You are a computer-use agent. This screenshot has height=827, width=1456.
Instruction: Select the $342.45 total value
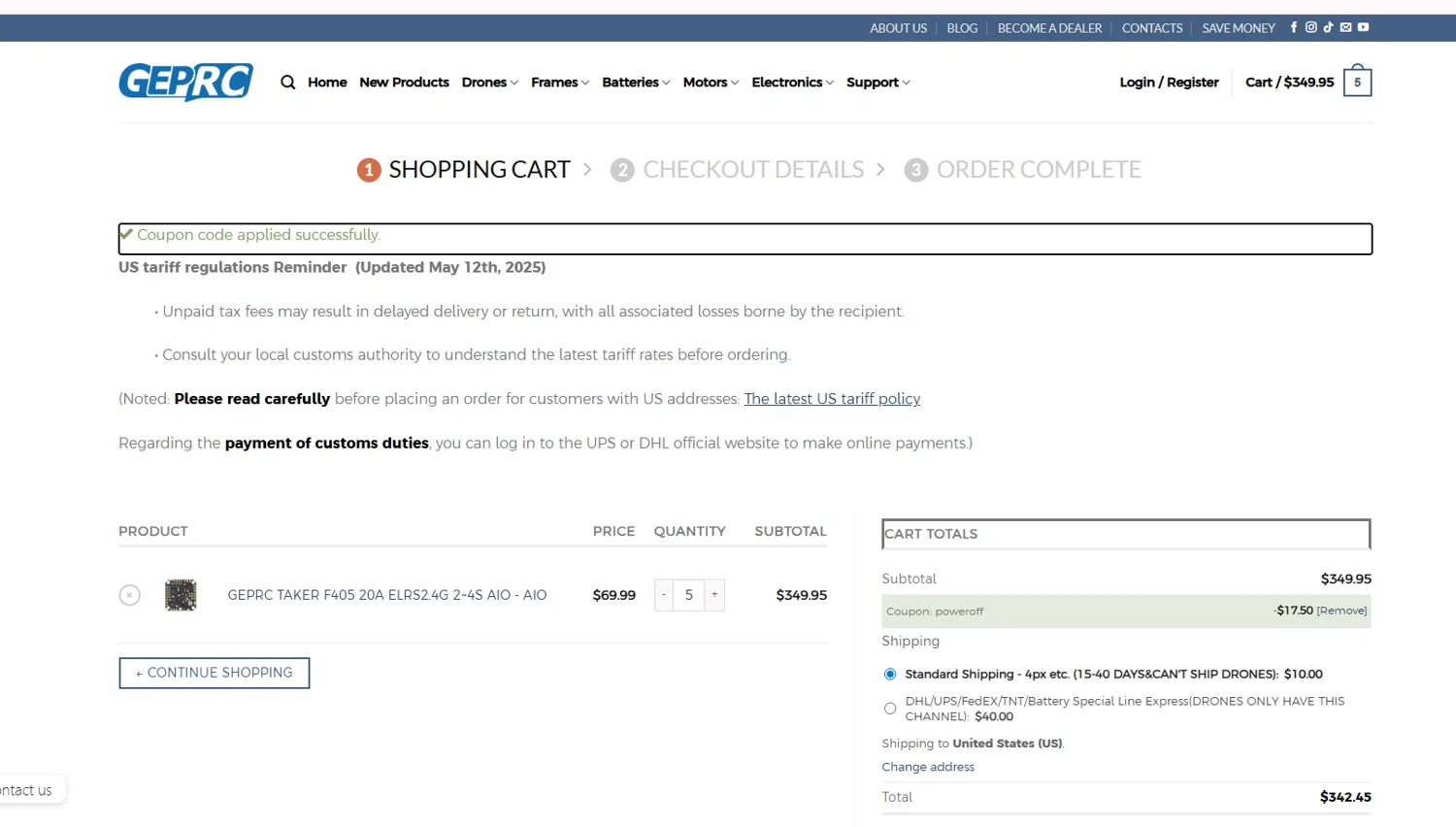[x=1345, y=797]
